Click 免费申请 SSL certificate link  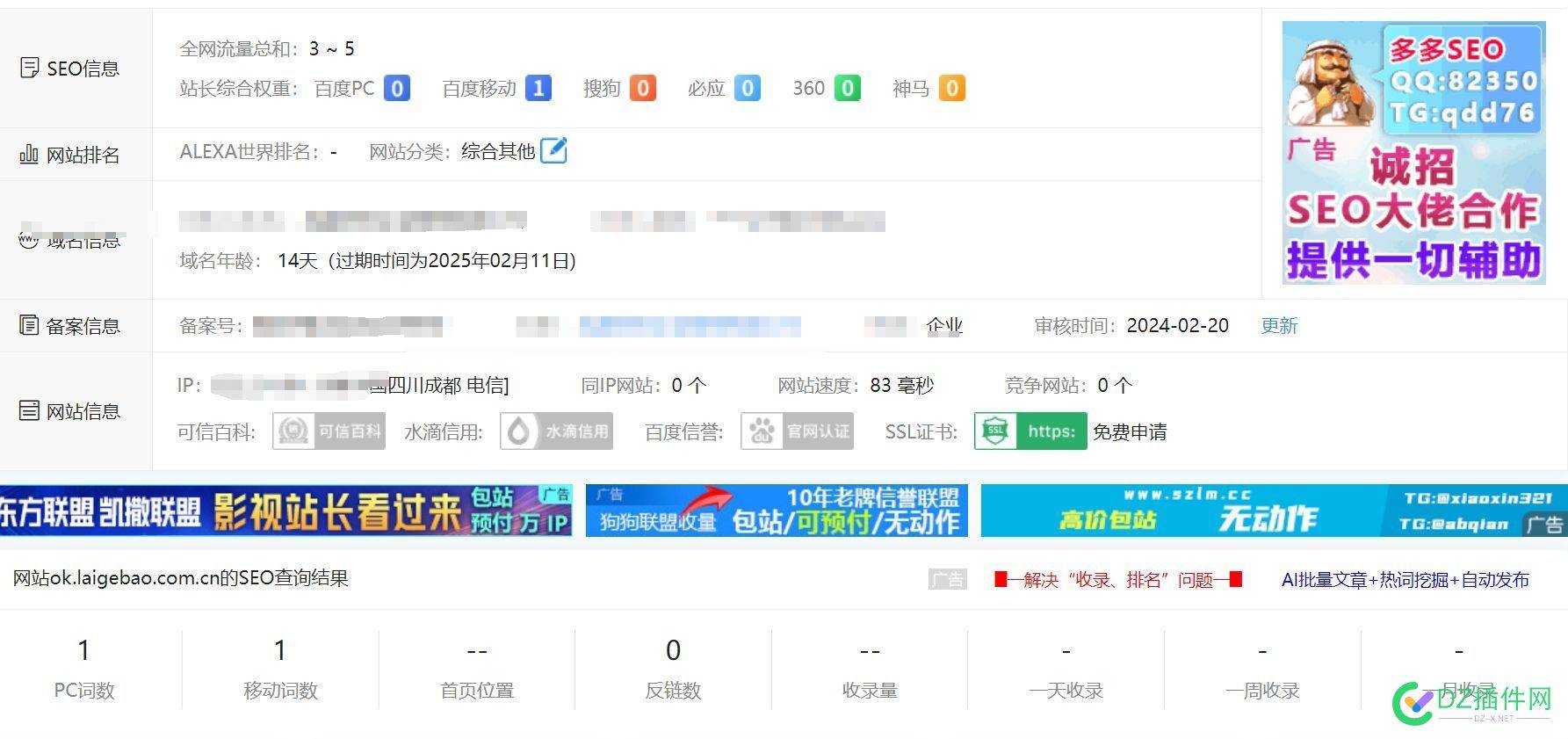1130,432
